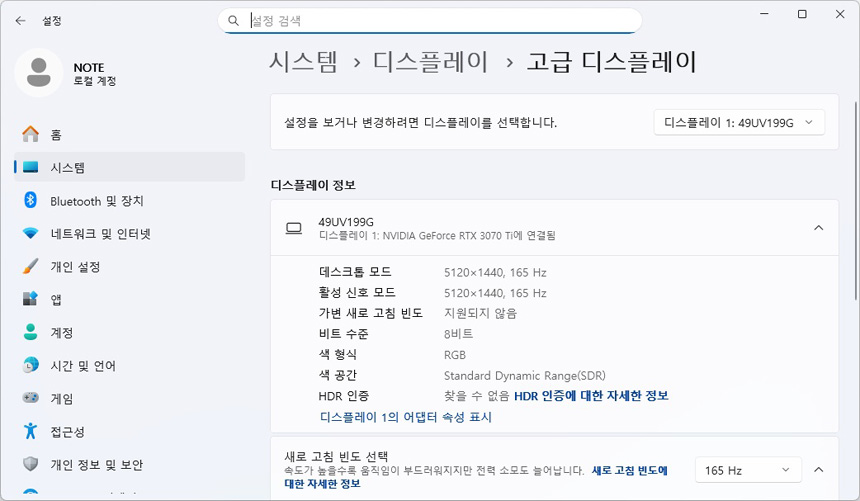Open 디스플레이 1의 어댑터 속성 표시 link

pos(405,417)
